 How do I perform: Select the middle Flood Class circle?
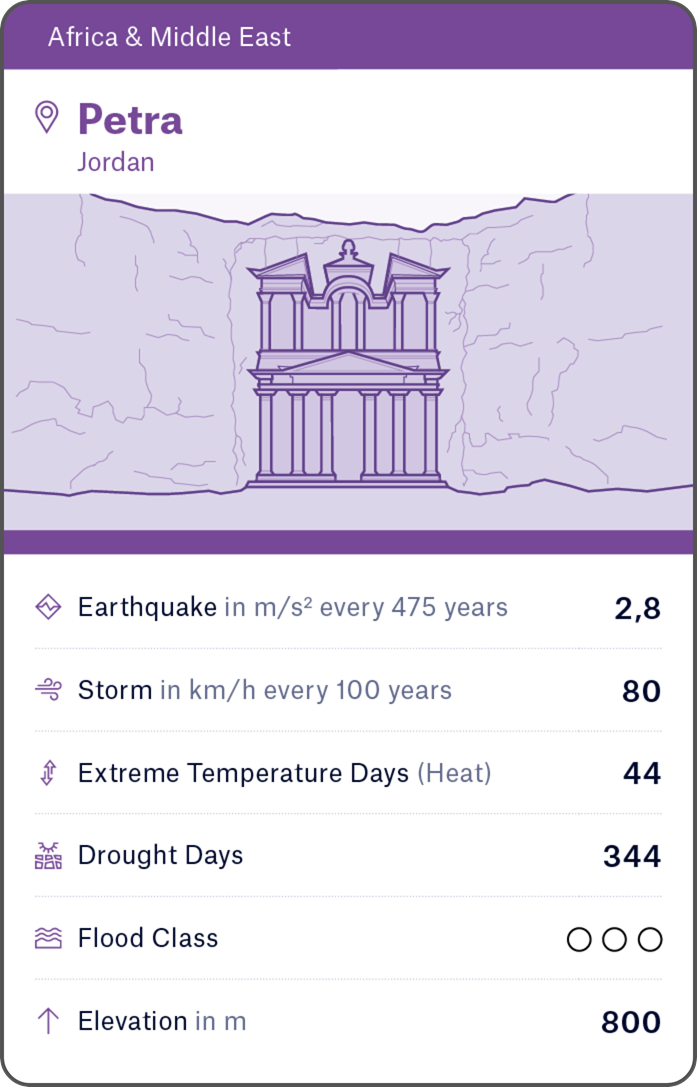click(615, 939)
